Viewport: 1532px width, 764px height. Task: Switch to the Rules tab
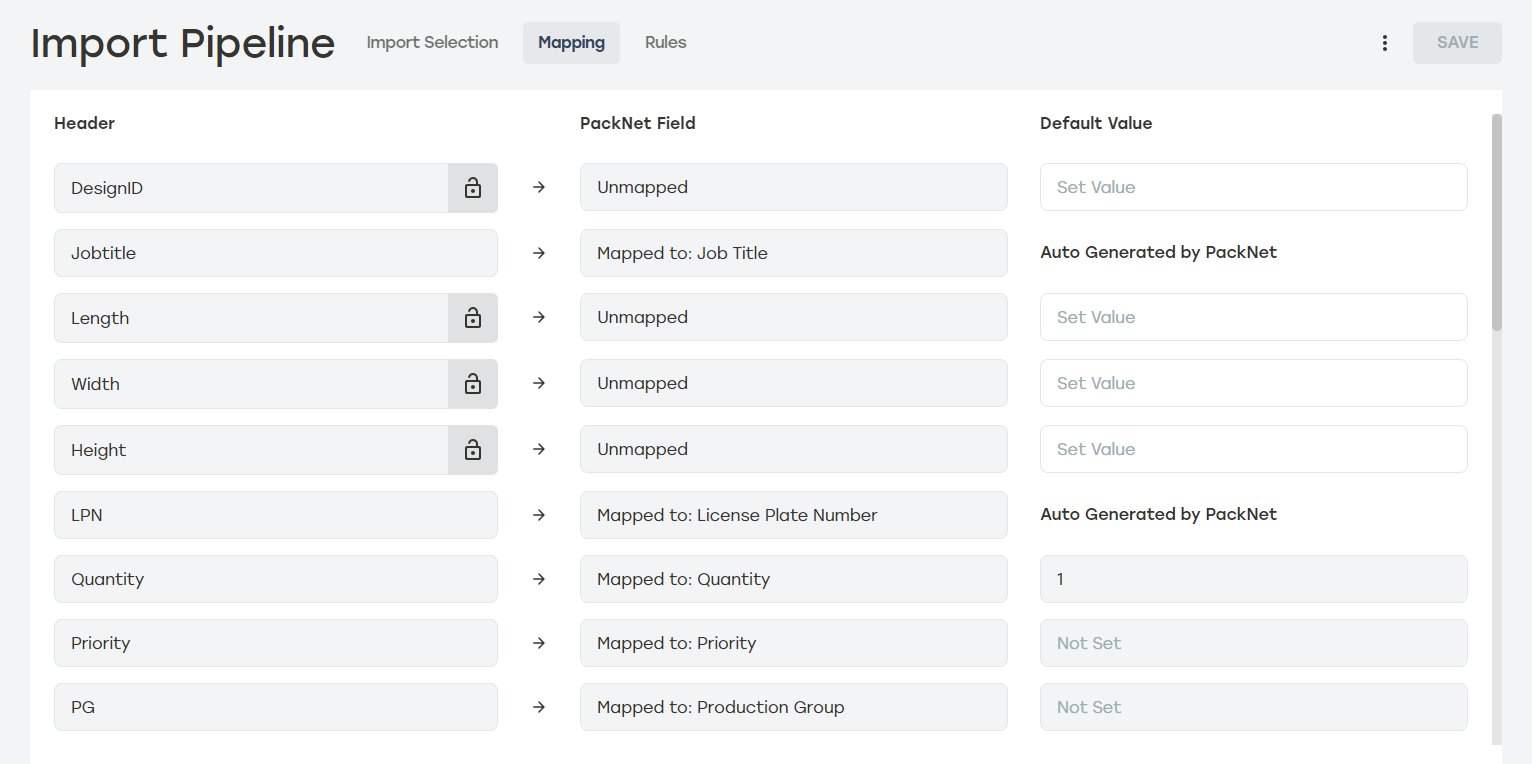[665, 42]
